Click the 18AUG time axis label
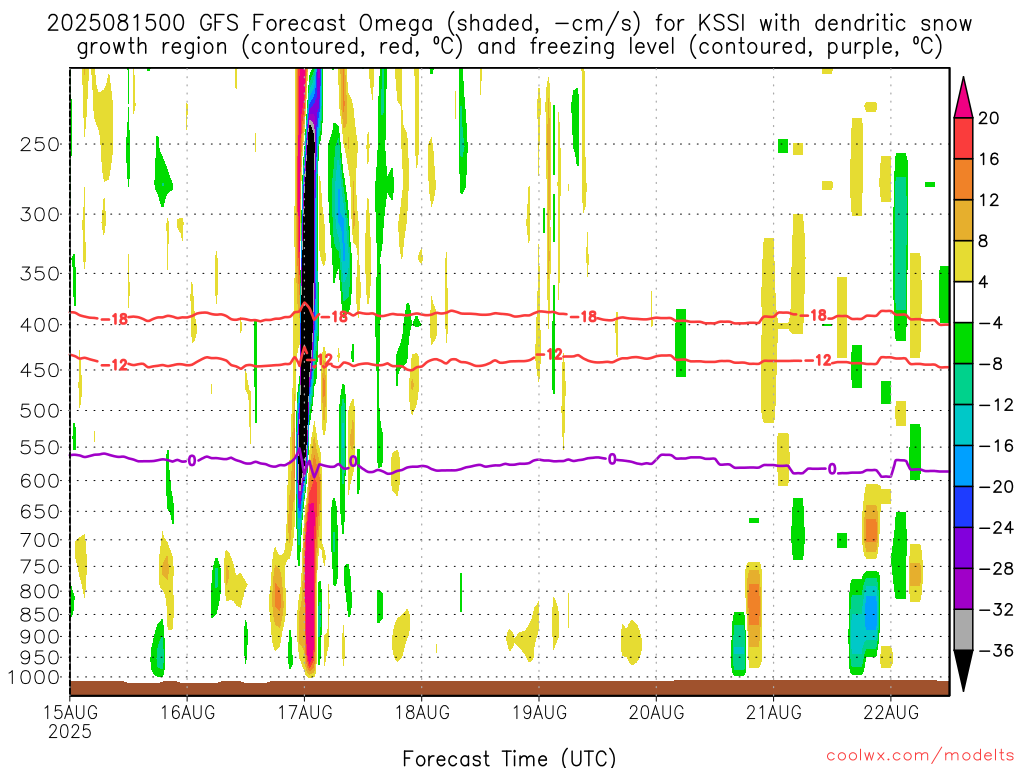Viewport: 1024px width, 768px height. click(x=422, y=712)
